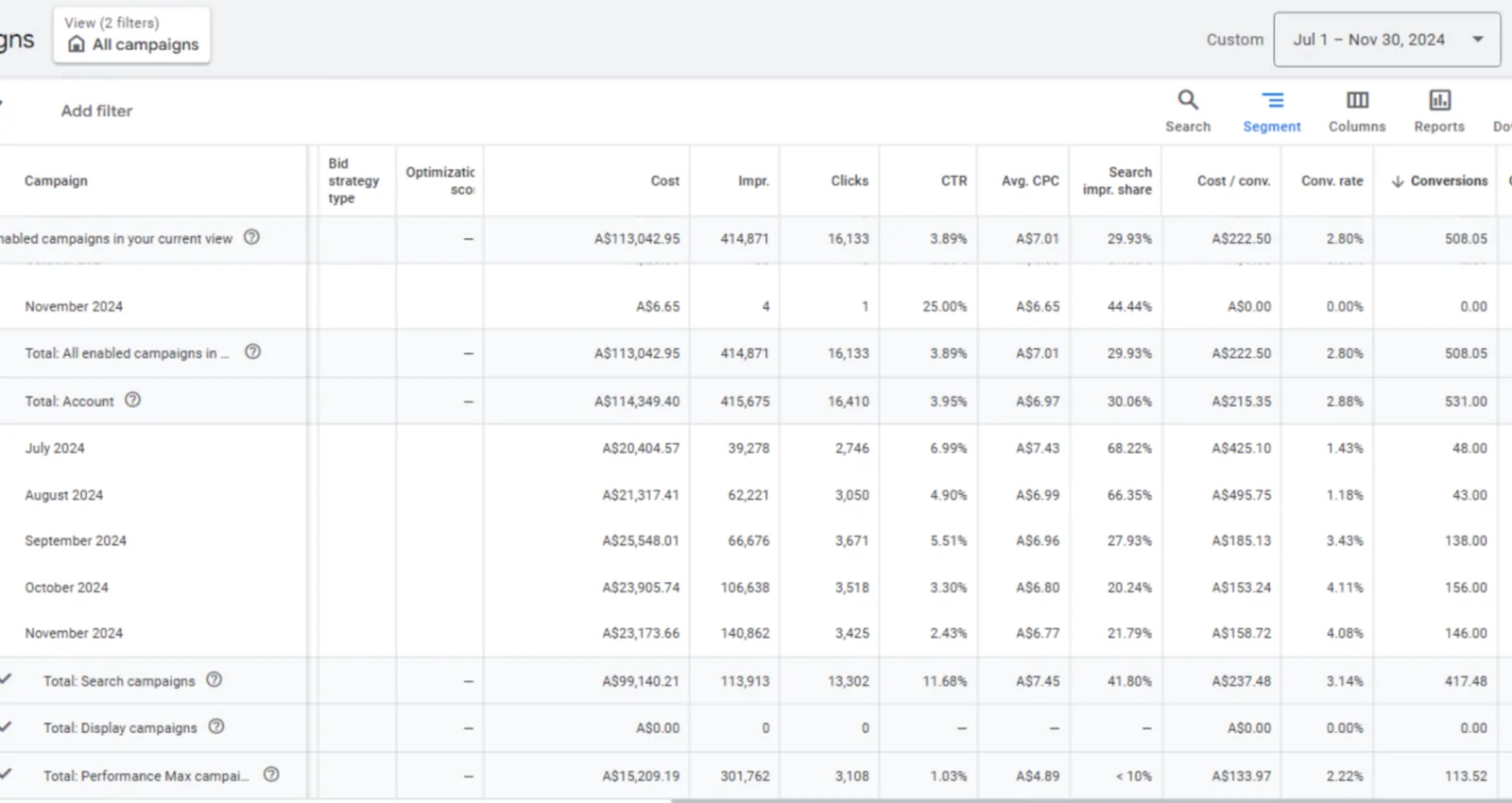The image size is (1512, 803).
Task: Select the August 2024 row label
Action: (64, 495)
